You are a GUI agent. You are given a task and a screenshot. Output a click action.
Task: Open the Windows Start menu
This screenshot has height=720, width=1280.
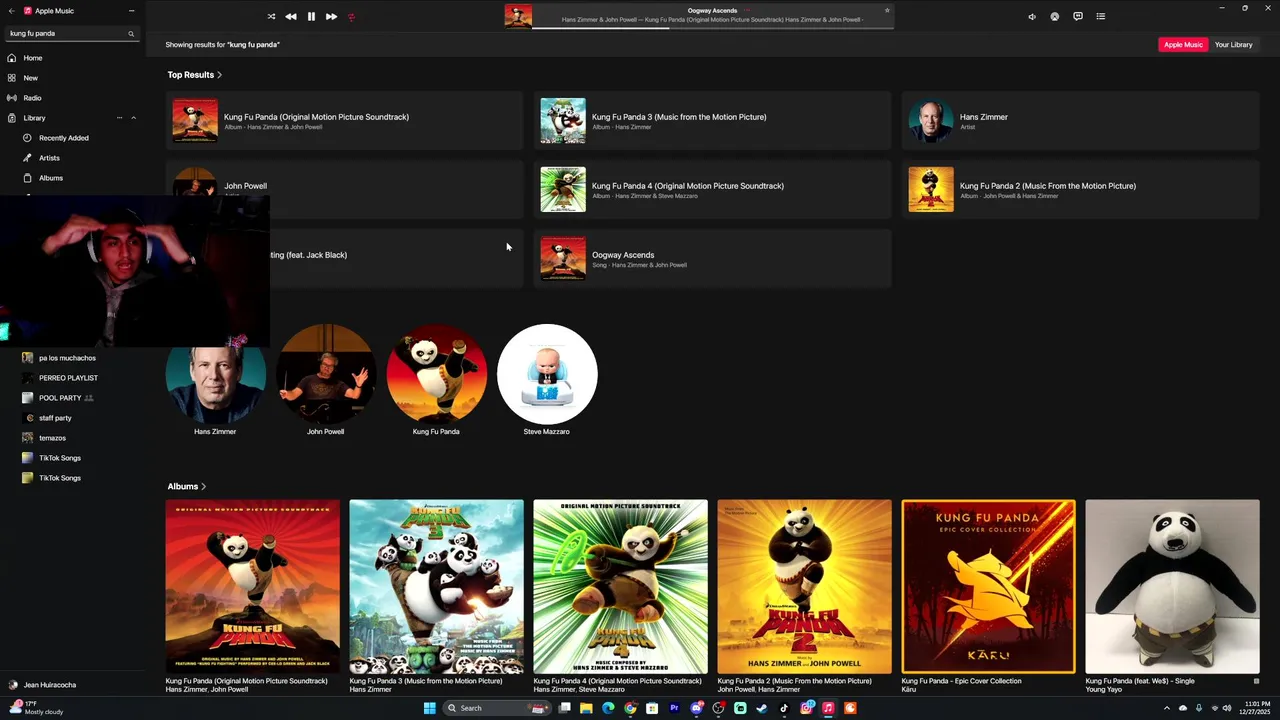[429, 708]
